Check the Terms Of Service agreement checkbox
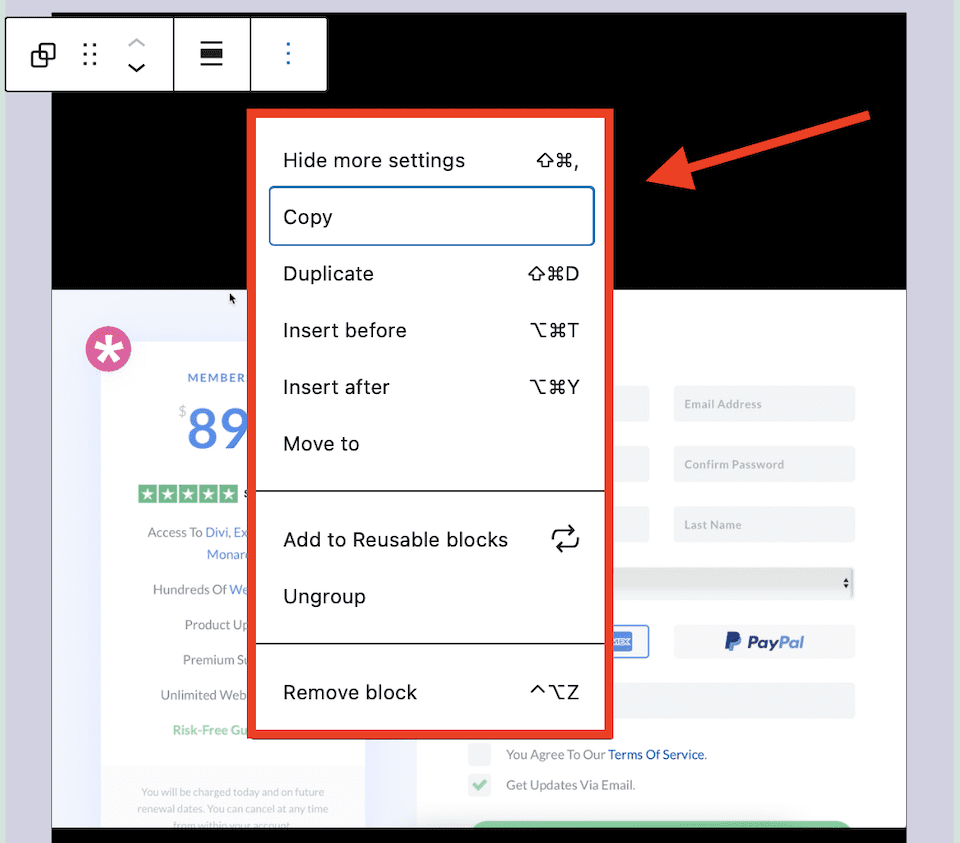This screenshot has height=843, width=960. 479,755
